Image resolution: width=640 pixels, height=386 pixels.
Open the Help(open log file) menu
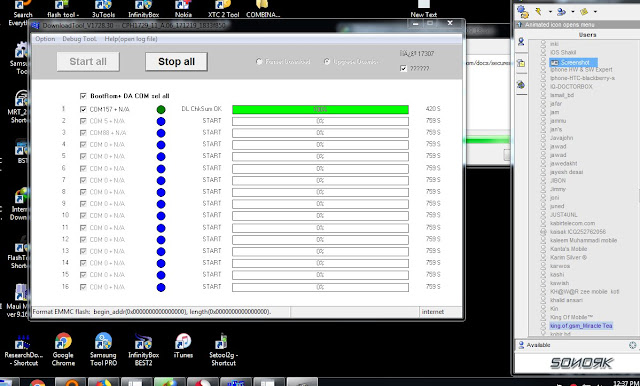tap(131, 39)
